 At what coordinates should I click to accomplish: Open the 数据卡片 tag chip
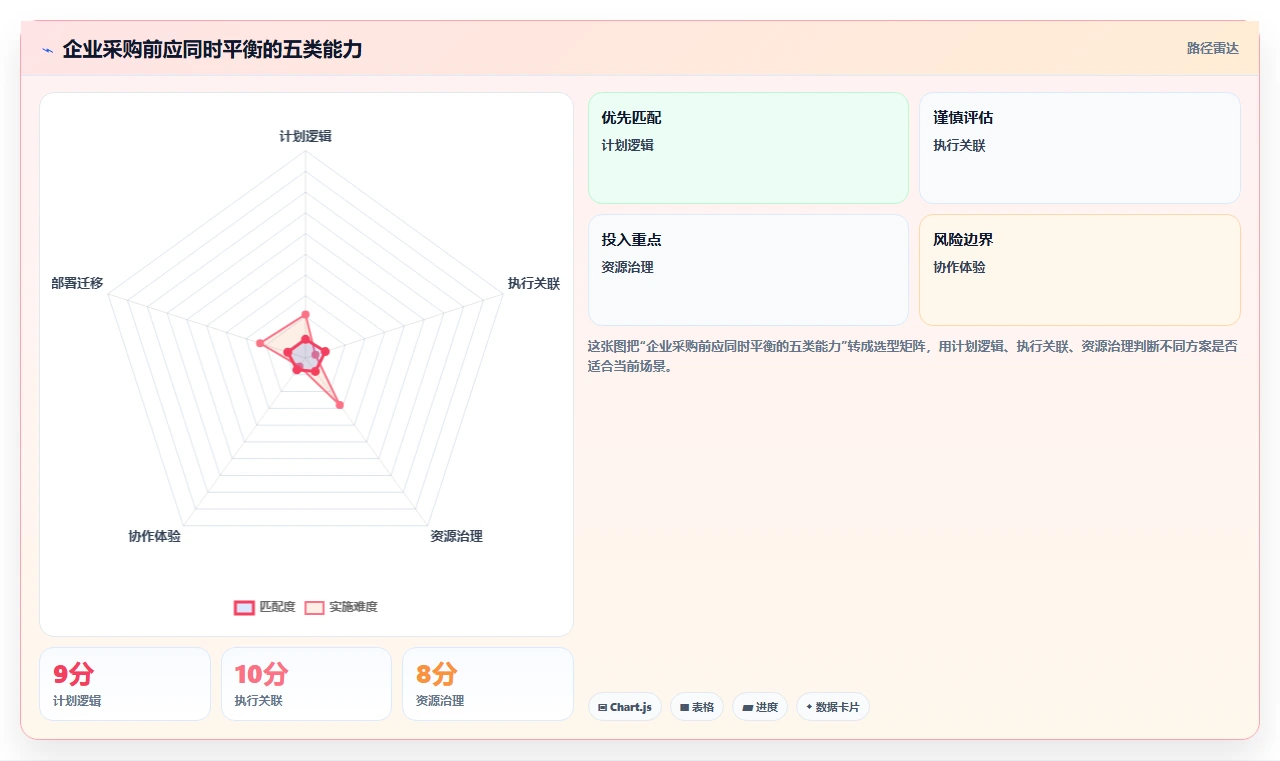(833, 707)
